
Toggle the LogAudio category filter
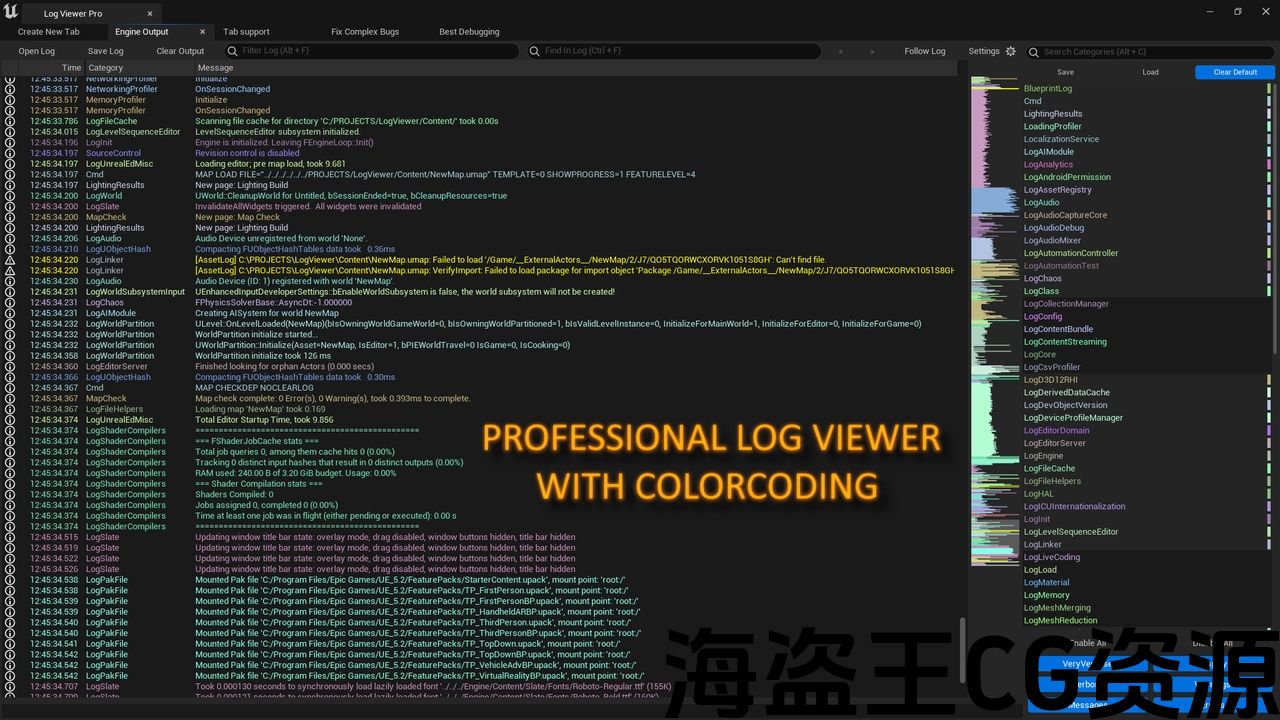pyautogui.click(x=1041, y=202)
